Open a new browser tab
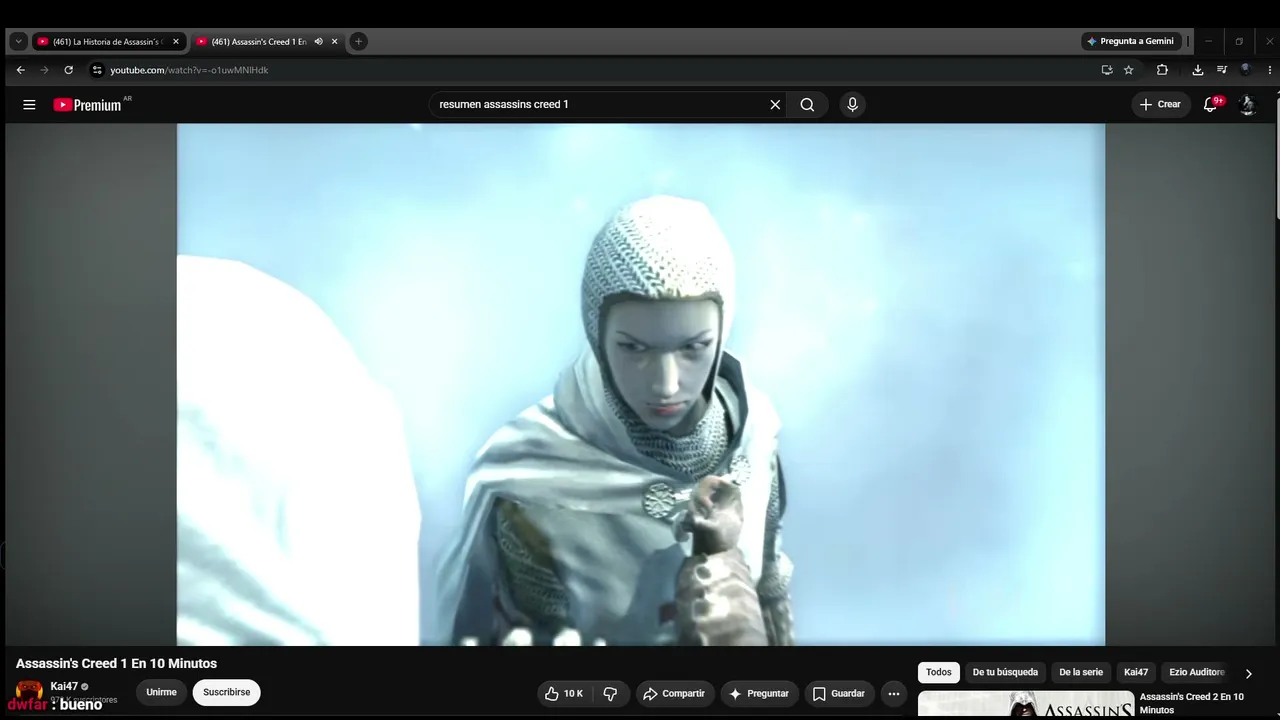Screen dimensions: 1280x720 coord(358,41)
